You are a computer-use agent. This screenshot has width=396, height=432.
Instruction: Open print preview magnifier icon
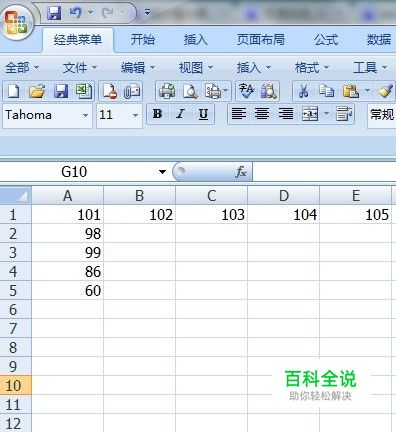tap(190, 91)
